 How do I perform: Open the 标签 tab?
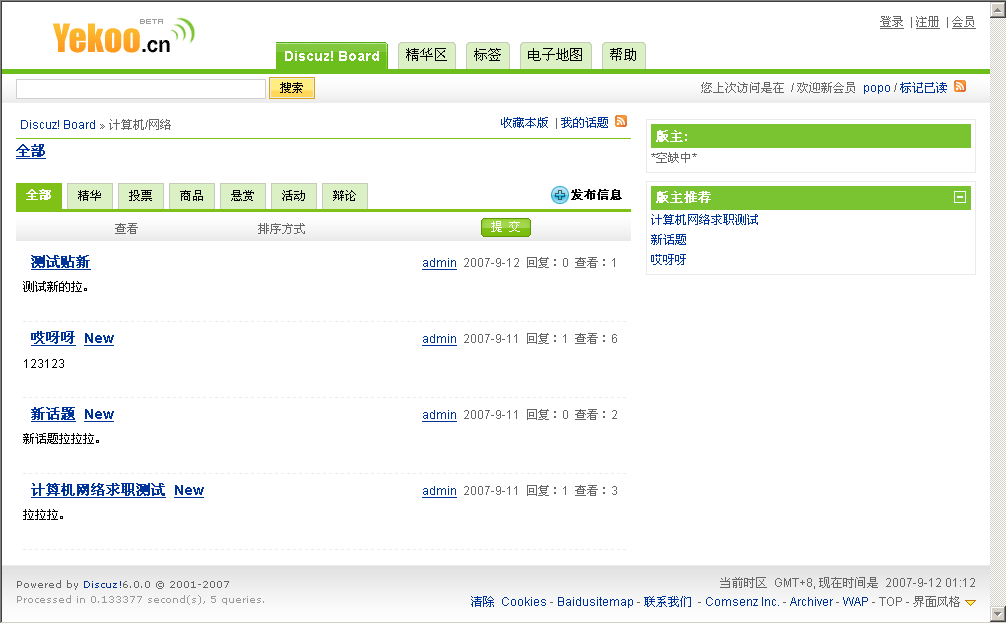point(488,55)
